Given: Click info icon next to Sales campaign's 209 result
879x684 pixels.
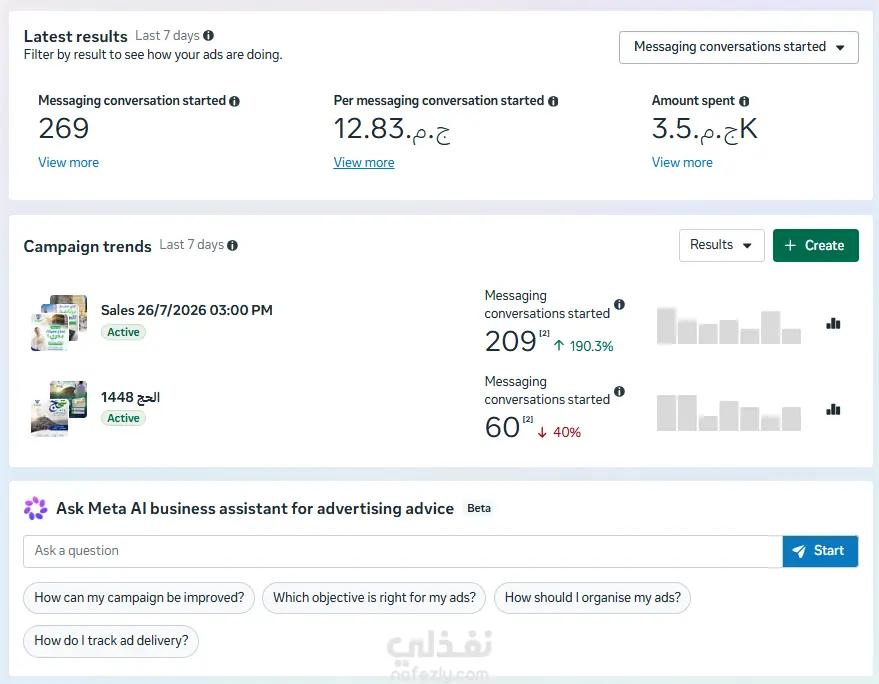Looking at the screenshot, I should 619,304.
